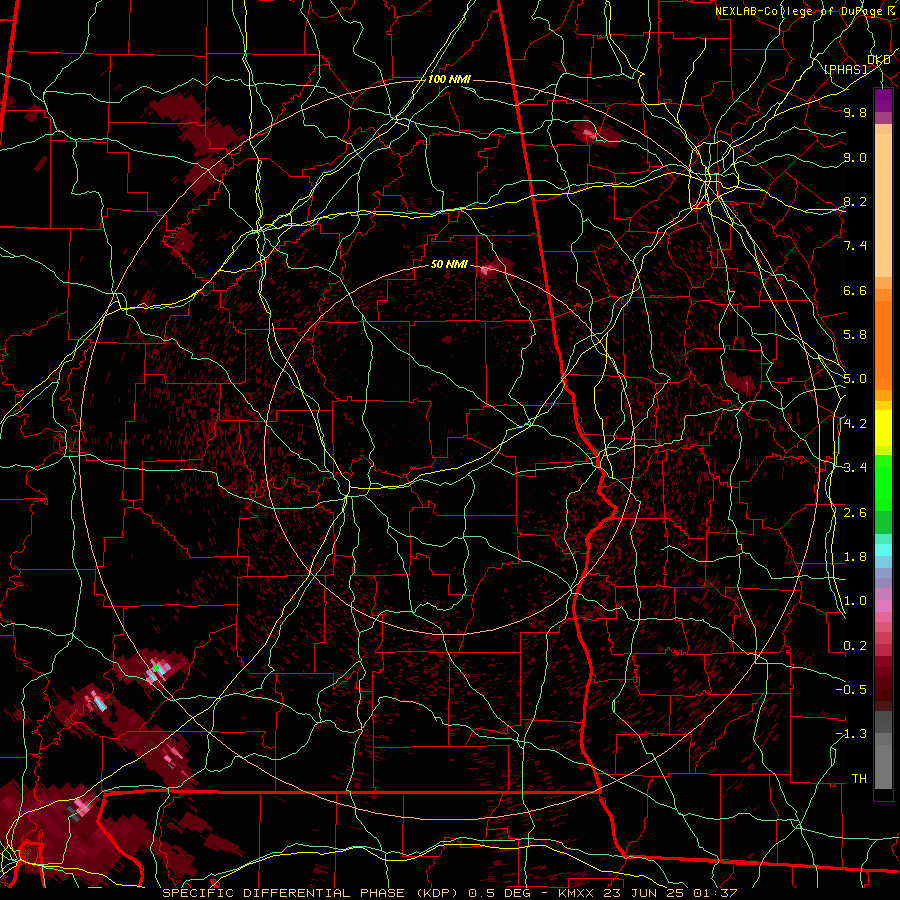Click the DKD product code label
Screen dimensions: 900x900
[x=878, y=60]
